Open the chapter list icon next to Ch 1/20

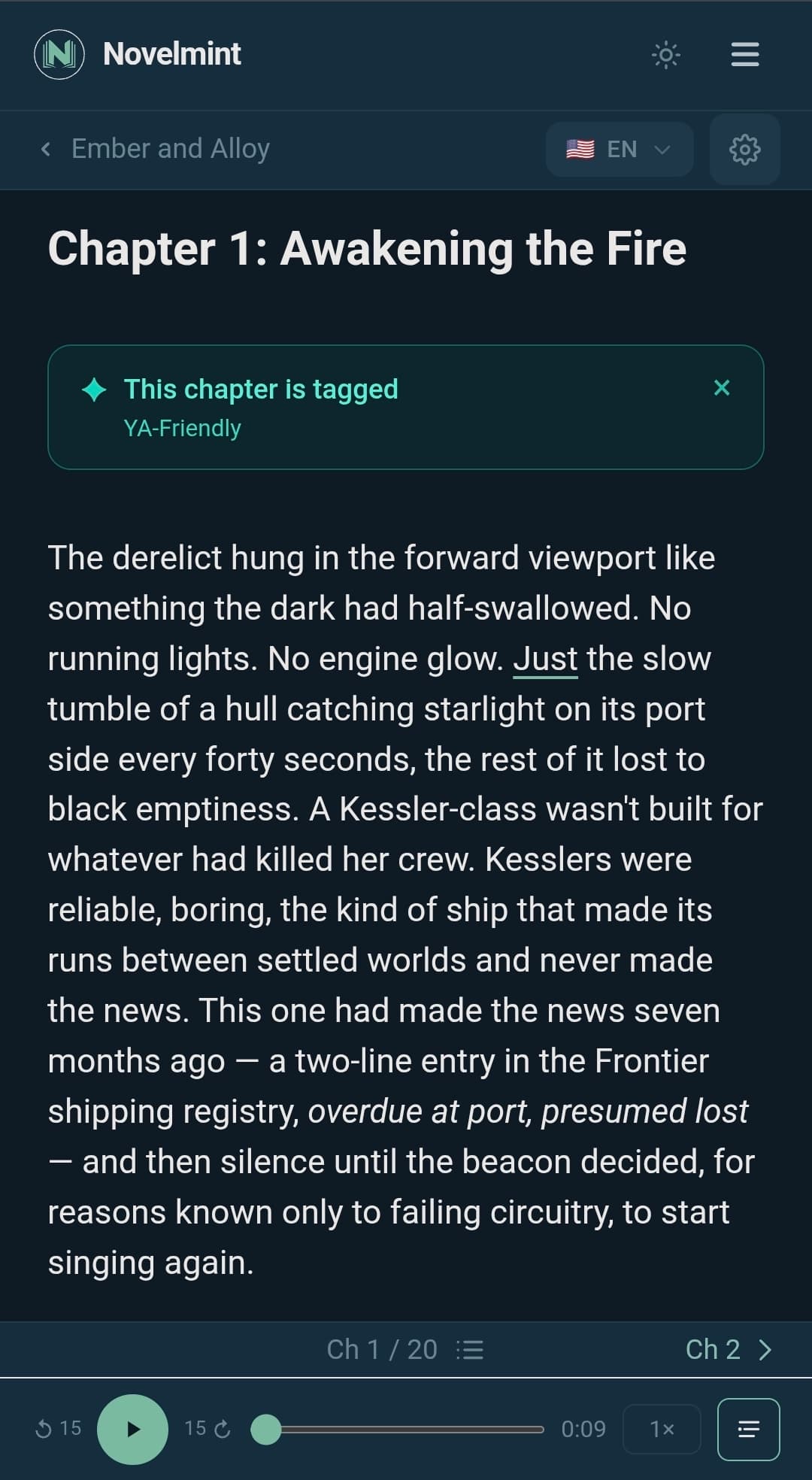[471, 1348]
